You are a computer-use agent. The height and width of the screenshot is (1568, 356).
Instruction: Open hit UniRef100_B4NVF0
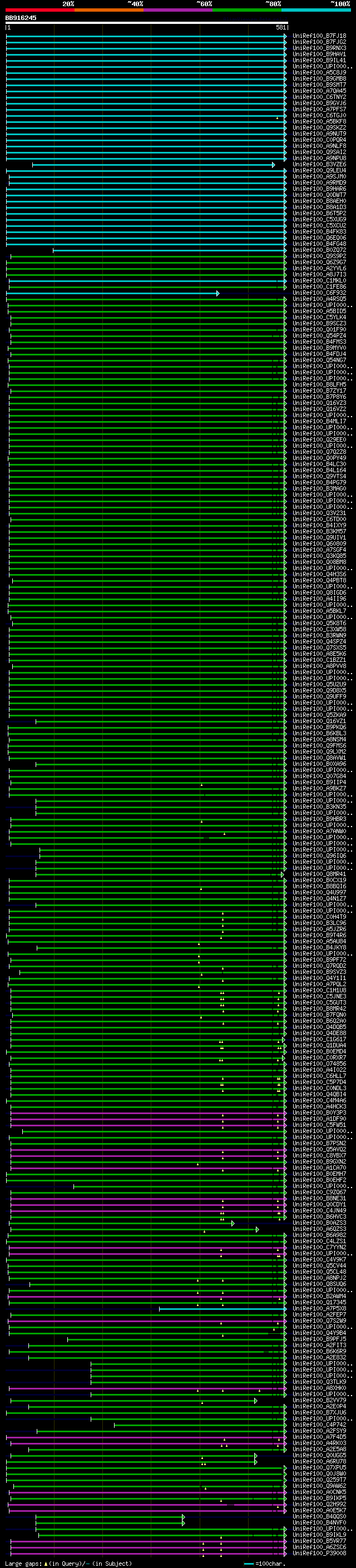(319, 1522)
